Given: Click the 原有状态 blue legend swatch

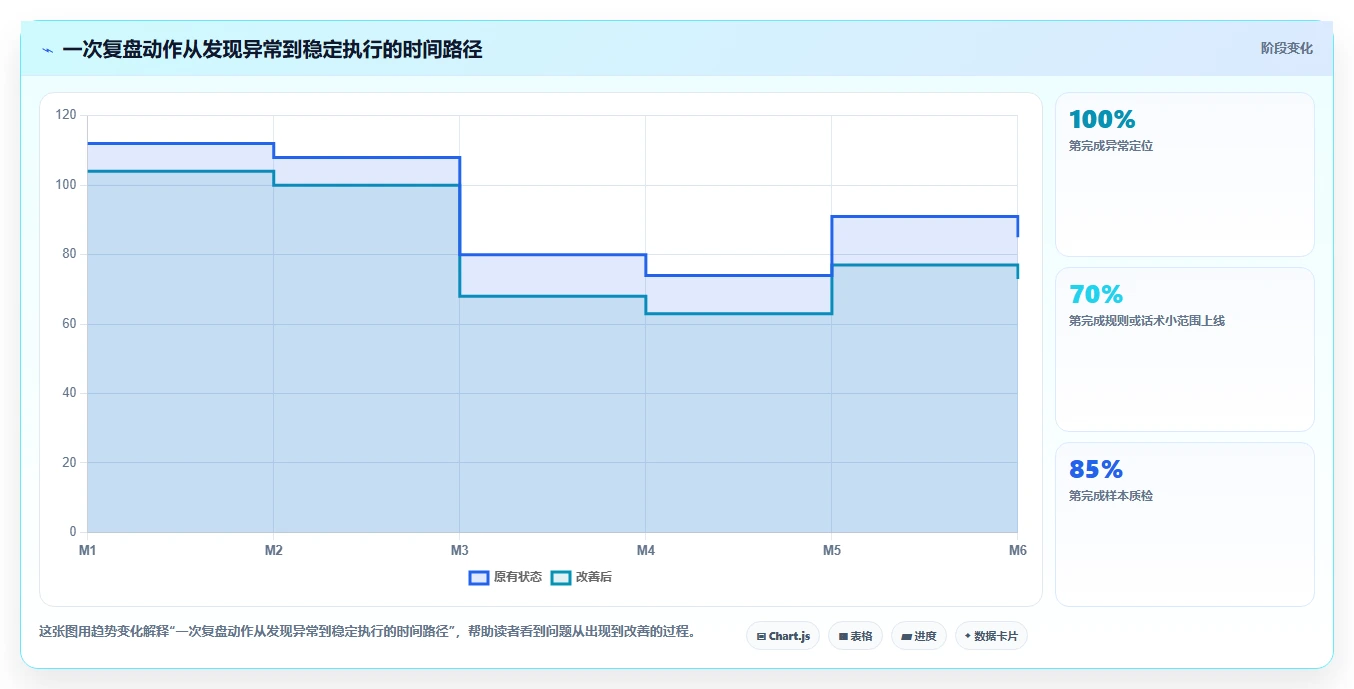Looking at the screenshot, I should (x=479, y=577).
